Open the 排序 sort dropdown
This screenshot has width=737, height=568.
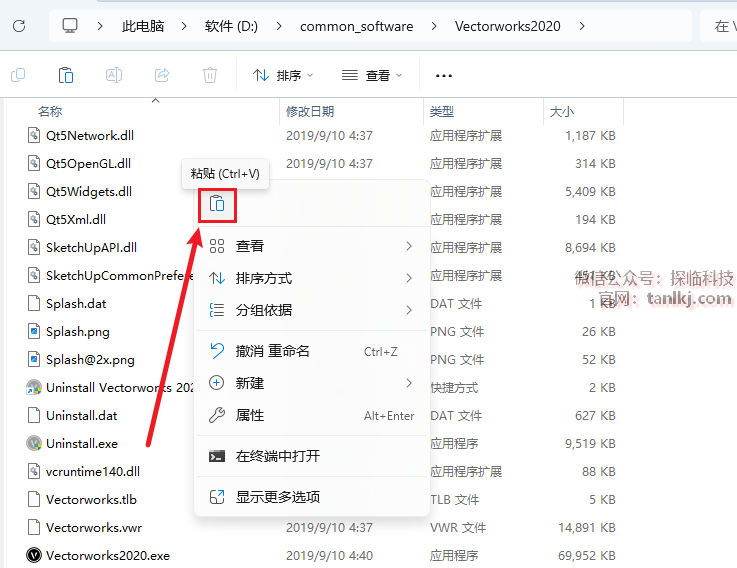(x=283, y=75)
